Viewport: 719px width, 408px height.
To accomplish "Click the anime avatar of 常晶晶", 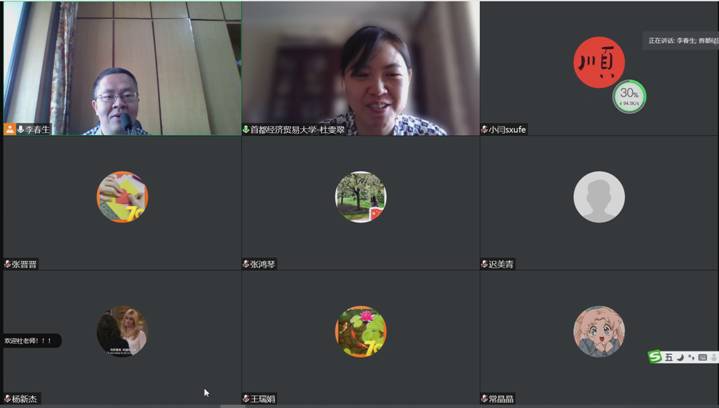I will click(x=599, y=331).
